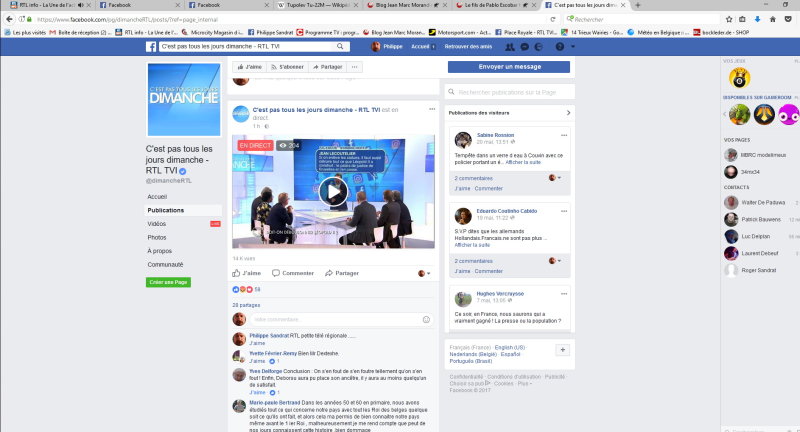Click S'abonner to follow the page

point(287,67)
